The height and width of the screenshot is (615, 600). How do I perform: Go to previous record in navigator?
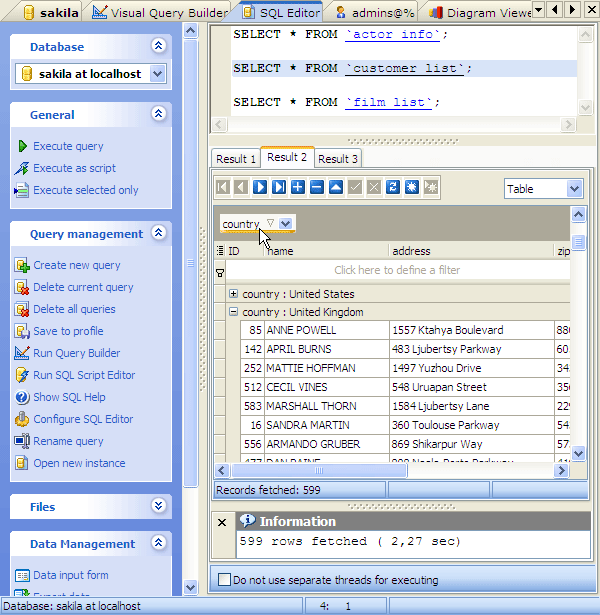click(241, 187)
